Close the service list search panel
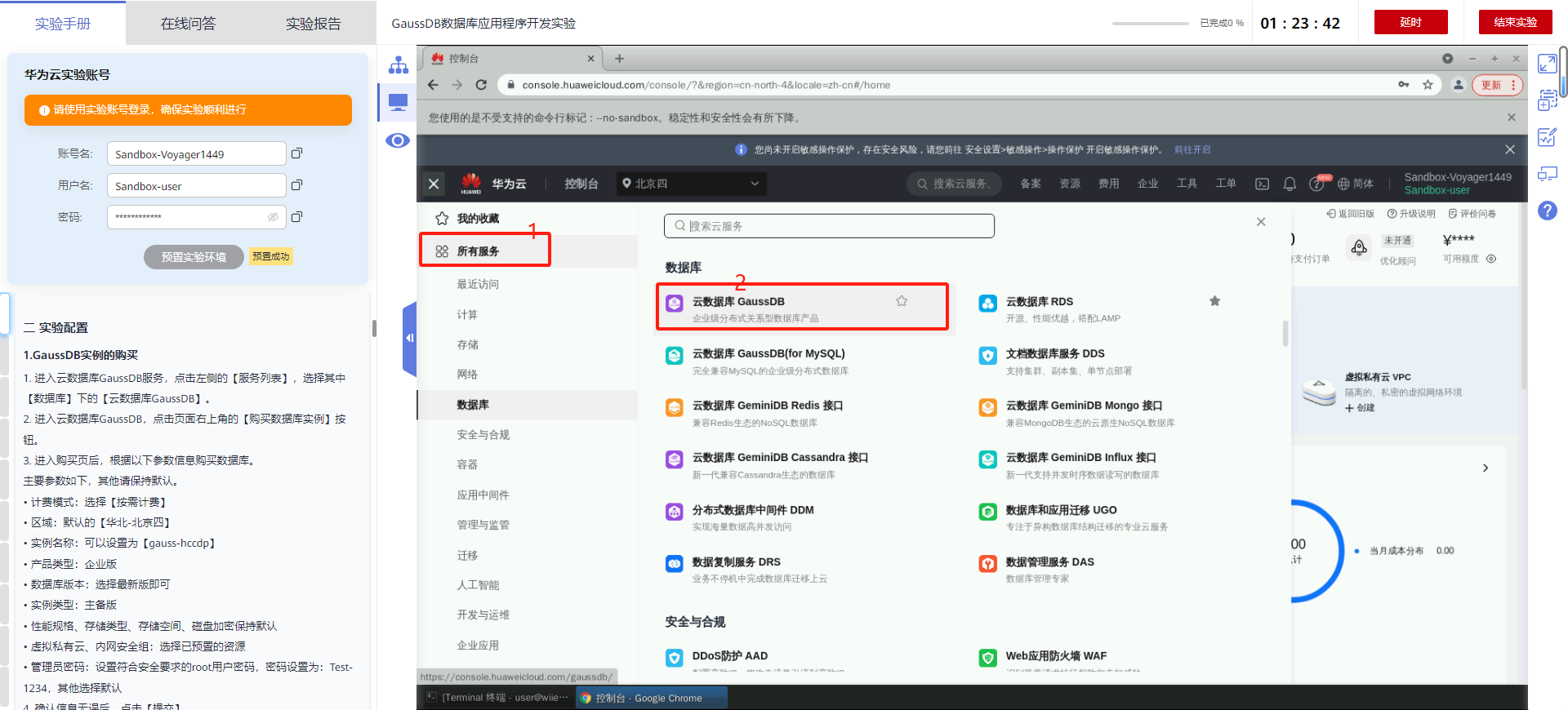 [x=1261, y=222]
